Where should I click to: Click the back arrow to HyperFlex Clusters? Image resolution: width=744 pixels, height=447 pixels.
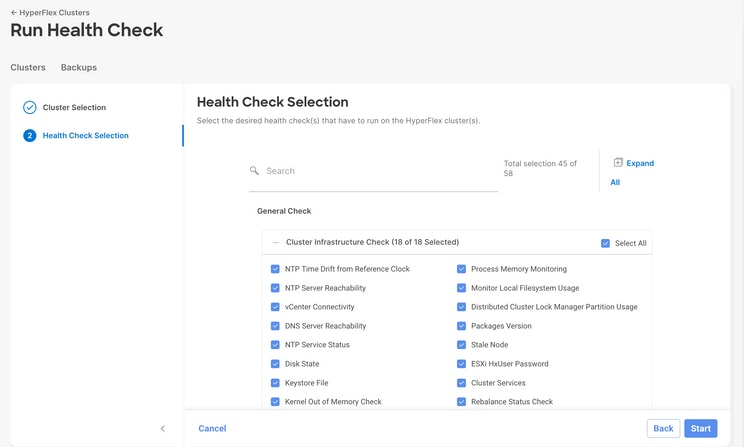point(14,13)
